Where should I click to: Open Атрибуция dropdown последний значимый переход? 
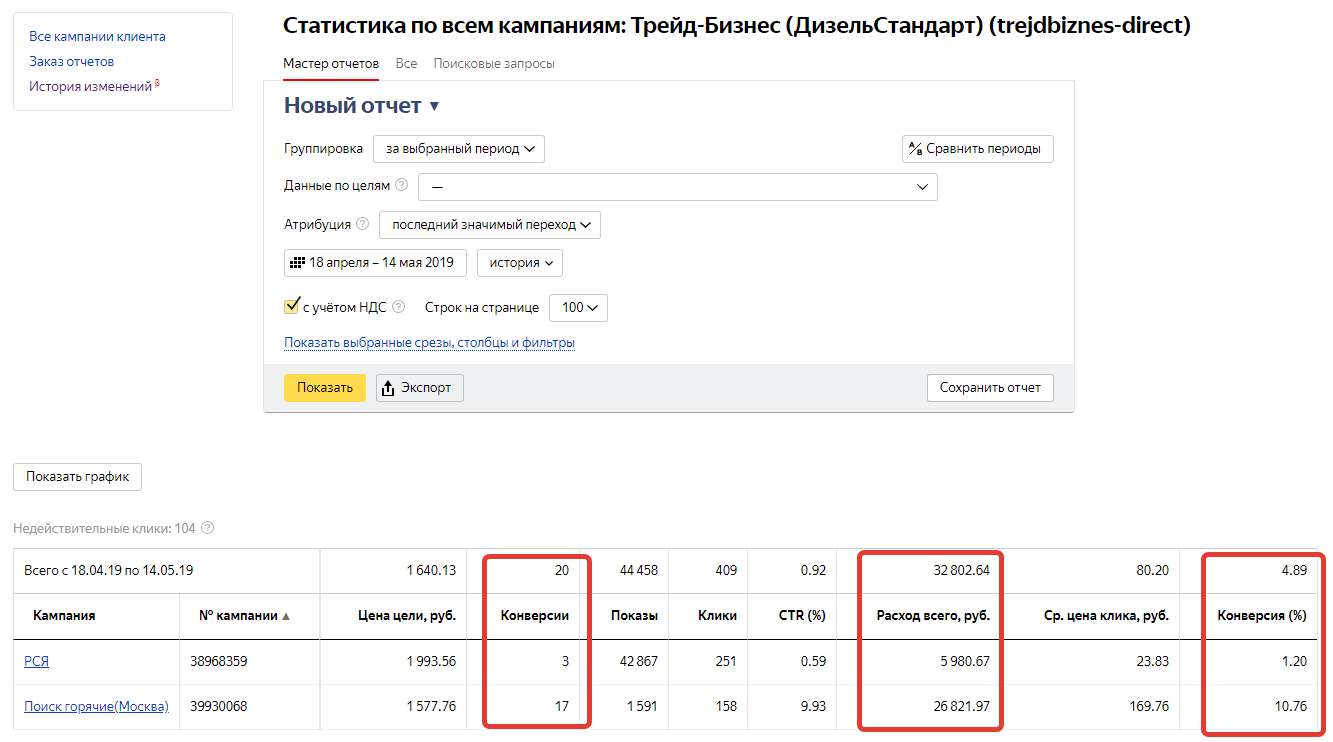tap(490, 225)
